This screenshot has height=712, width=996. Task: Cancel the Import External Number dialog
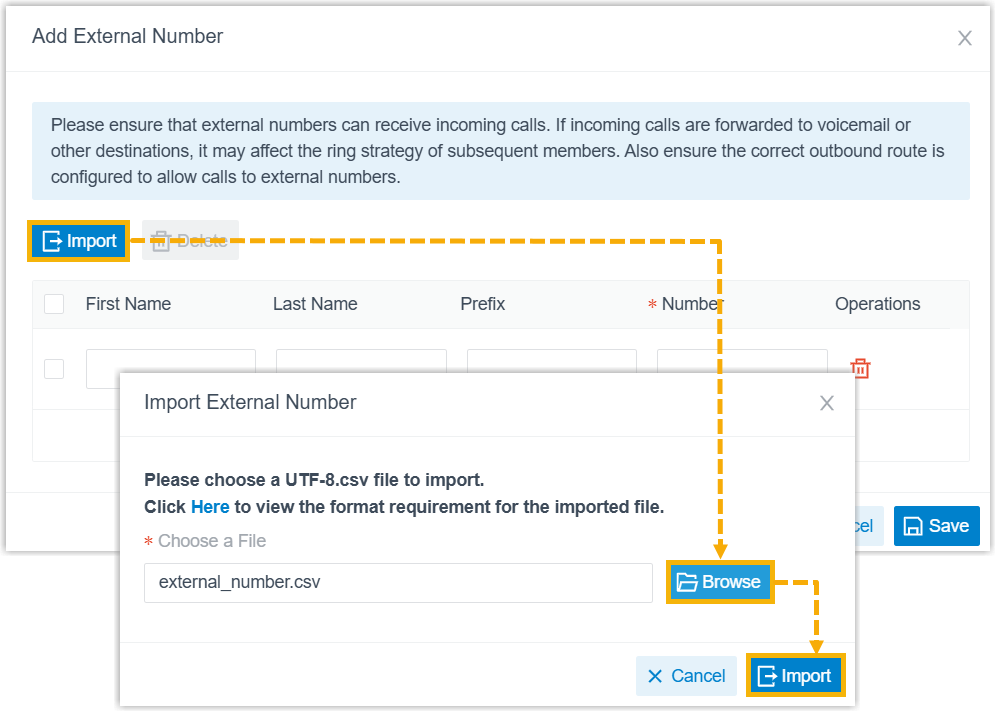686,676
